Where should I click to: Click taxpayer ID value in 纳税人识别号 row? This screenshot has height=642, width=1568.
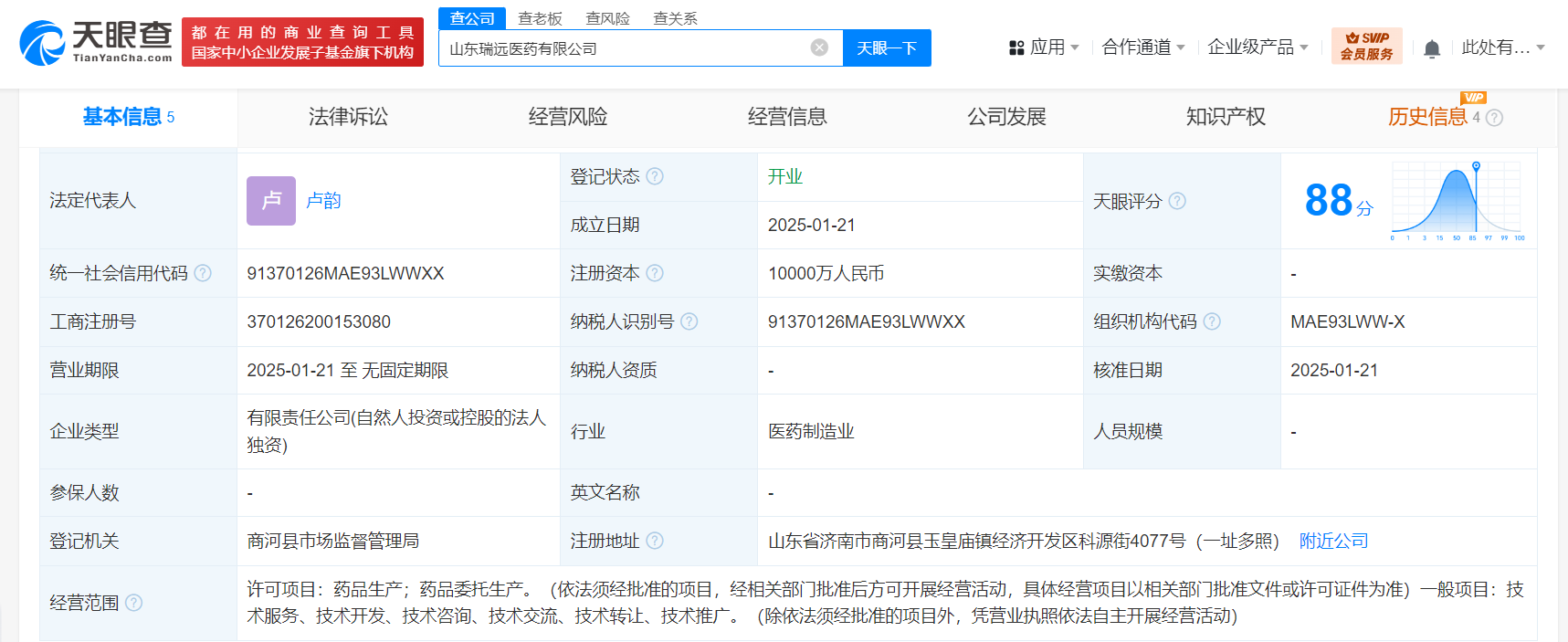867,321
